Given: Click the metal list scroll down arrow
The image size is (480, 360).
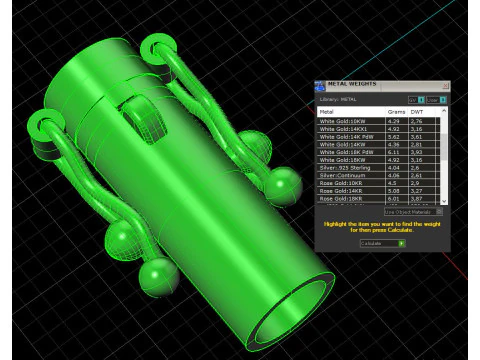Looking at the screenshot, I should (444, 201).
